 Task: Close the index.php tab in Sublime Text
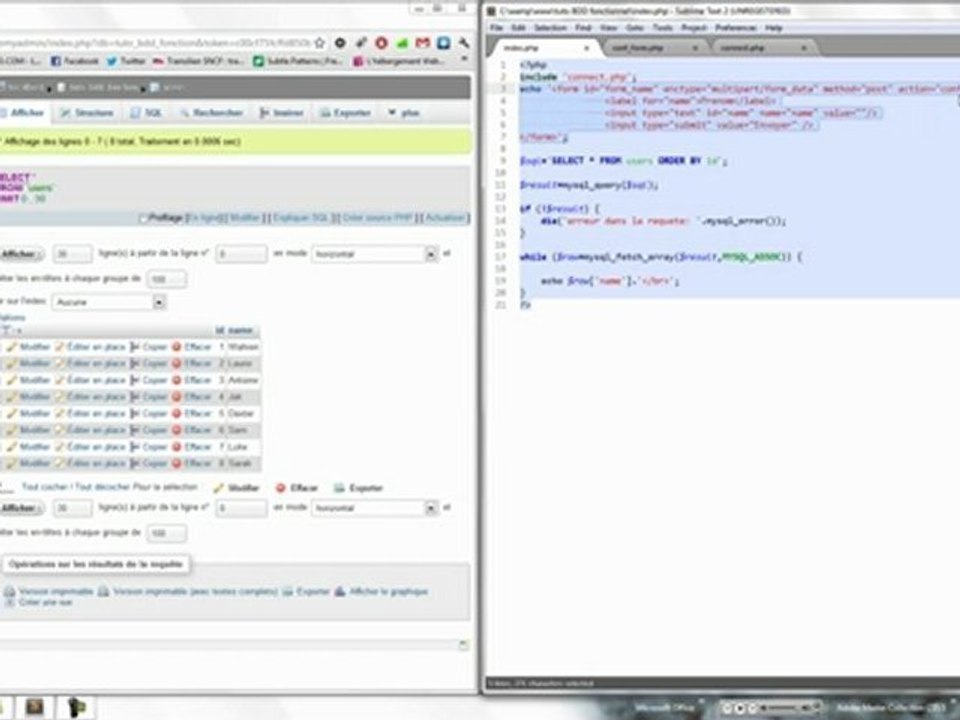pos(587,48)
